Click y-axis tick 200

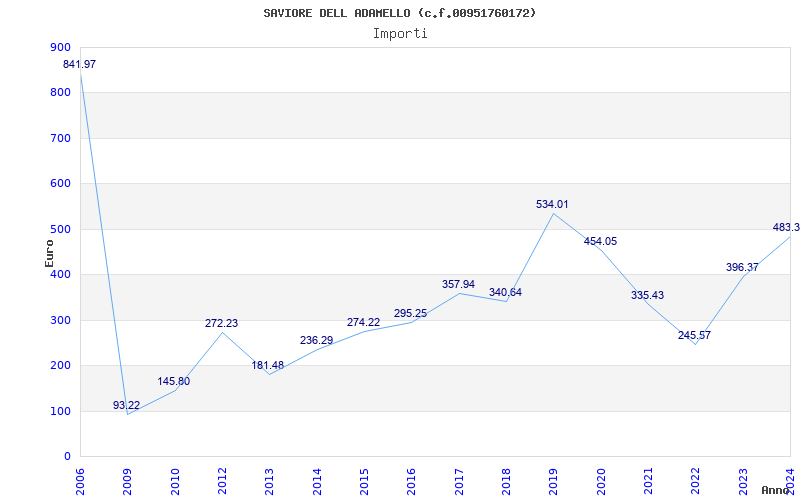(60, 366)
